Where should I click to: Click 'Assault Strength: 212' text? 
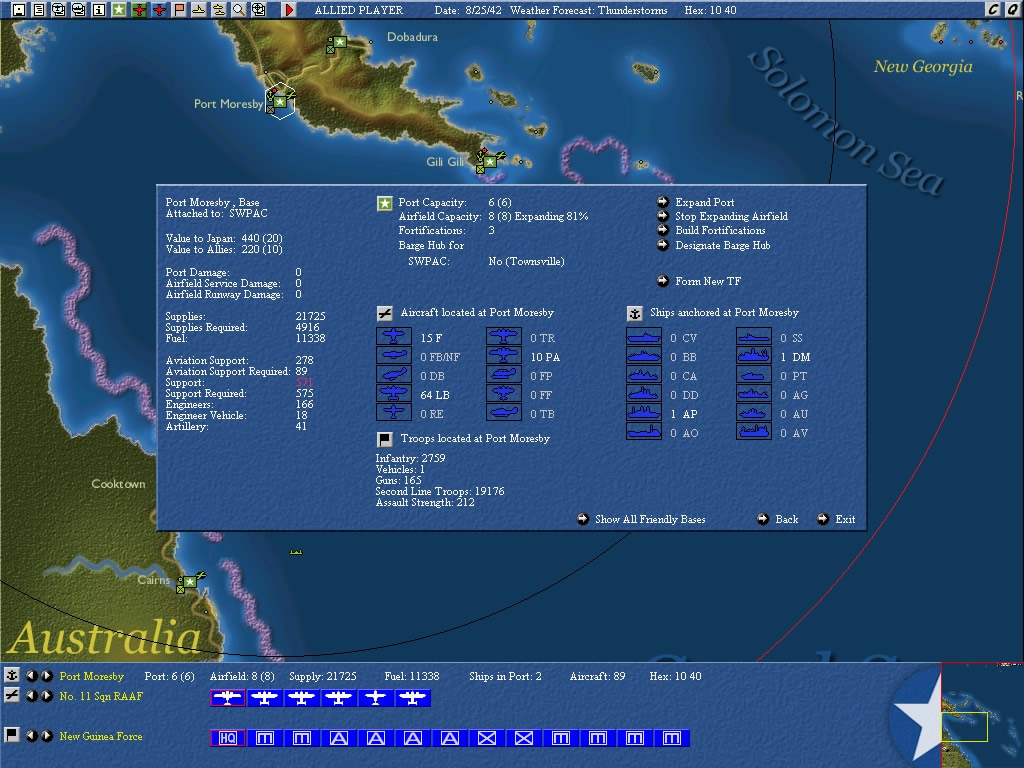[x=425, y=502]
